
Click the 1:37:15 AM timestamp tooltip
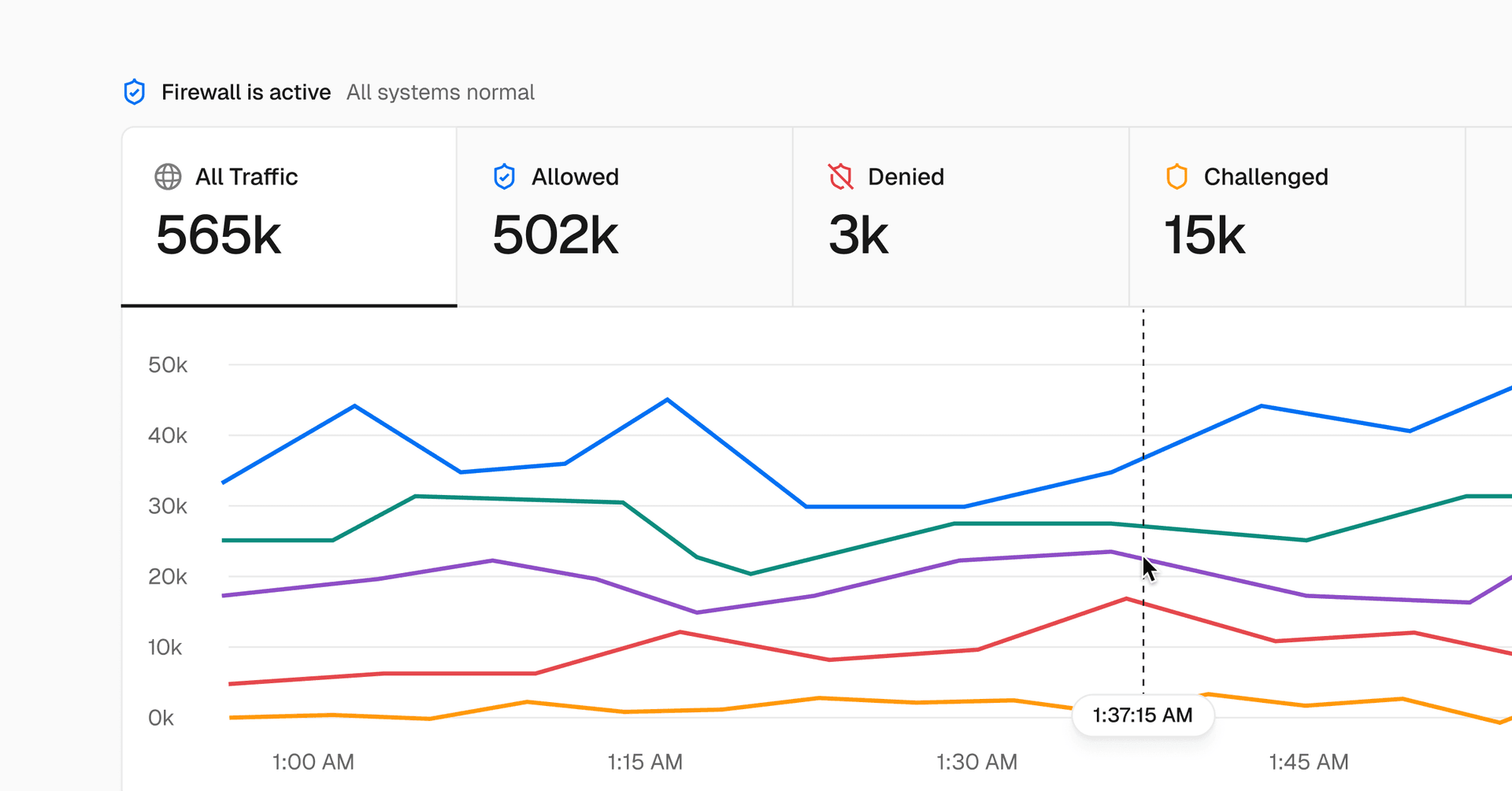coord(1142,715)
